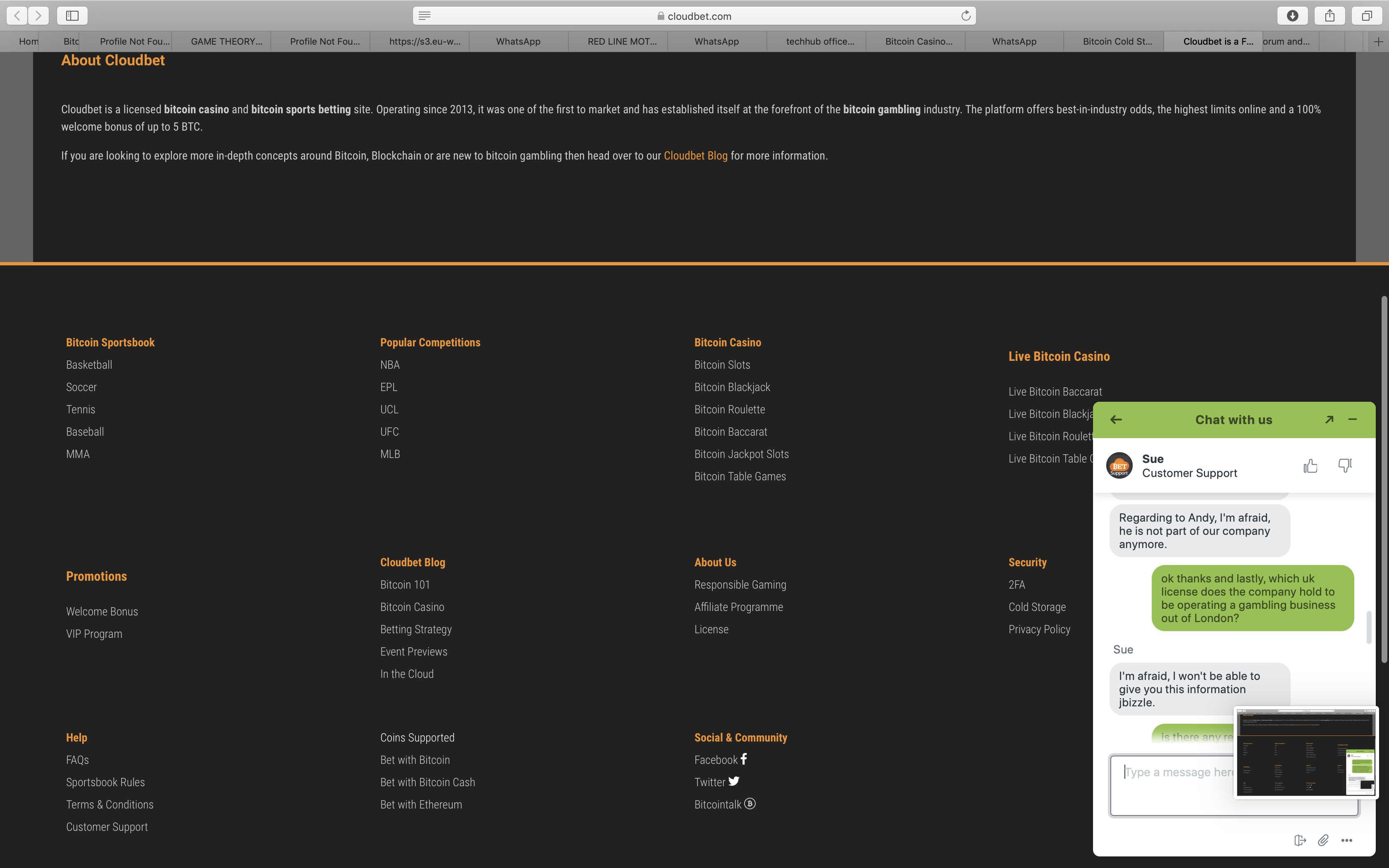1389x868 pixels.
Task: Open Bet with Ethereum link
Action: 421,804
